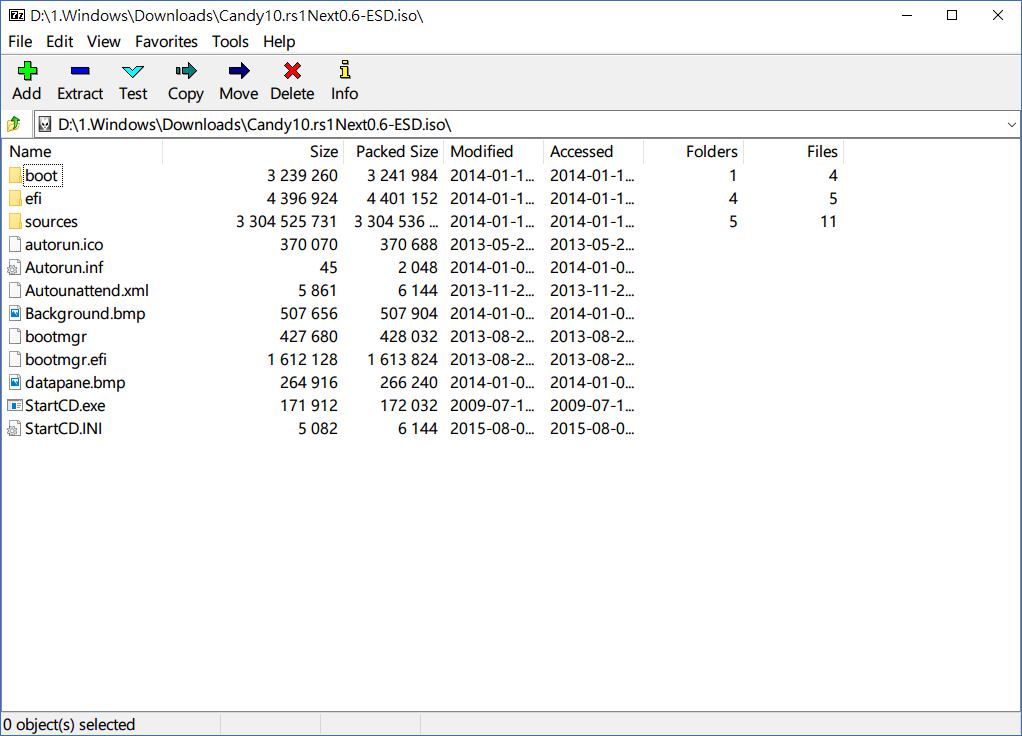Click sources files count 11
Image resolution: width=1022 pixels, height=736 pixels.
(x=828, y=222)
